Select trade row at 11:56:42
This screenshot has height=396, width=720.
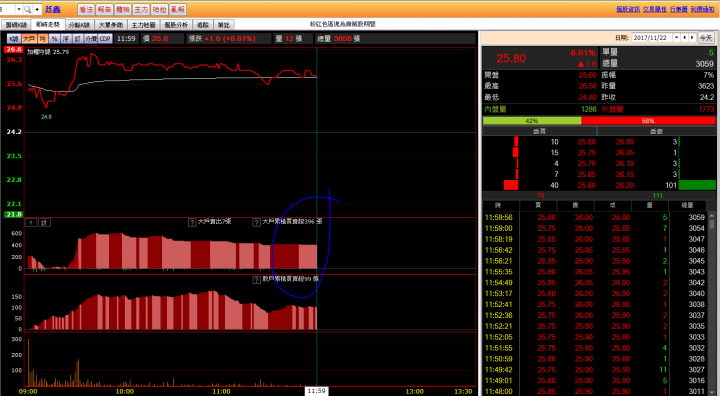click(595, 250)
